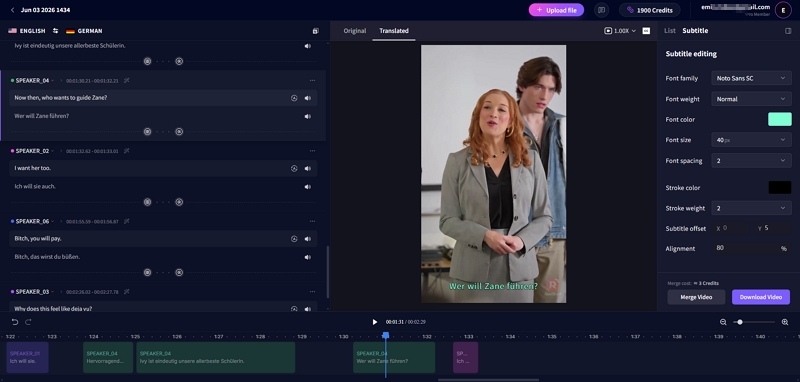Image resolution: width=800 pixels, height=382 pixels.
Task: Zoom out the timeline
Action: (x=723, y=322)
